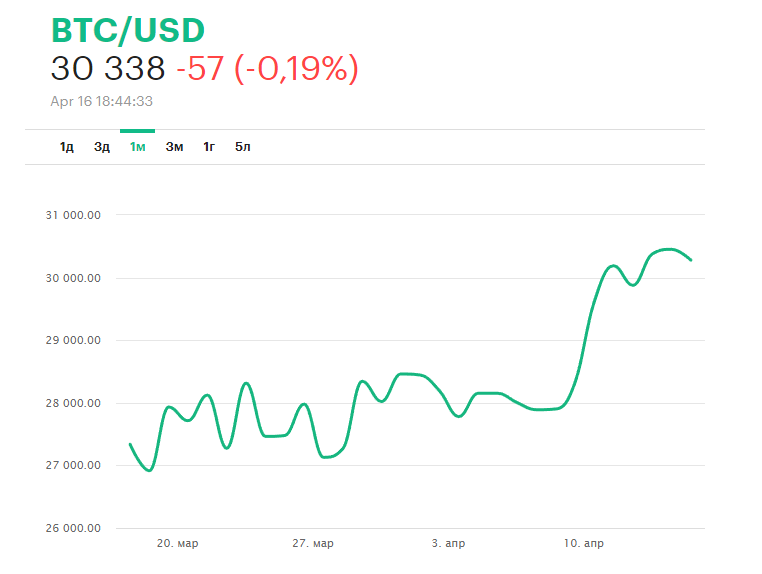Click the red price change -57 (-0,19%)
762x574 pixels.
click(x=266, y=69)
